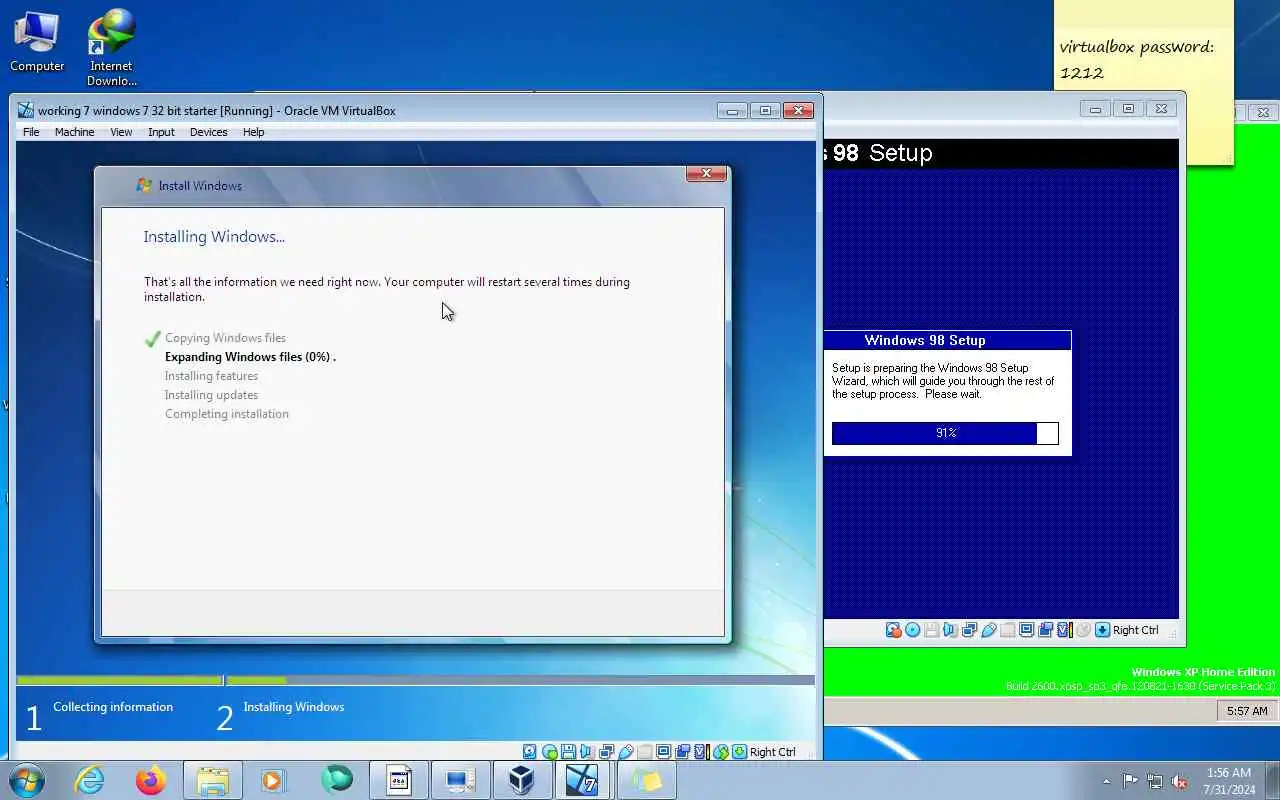Open the Help menu
This screenshot has width=1280, height=800.
[253, 132]
